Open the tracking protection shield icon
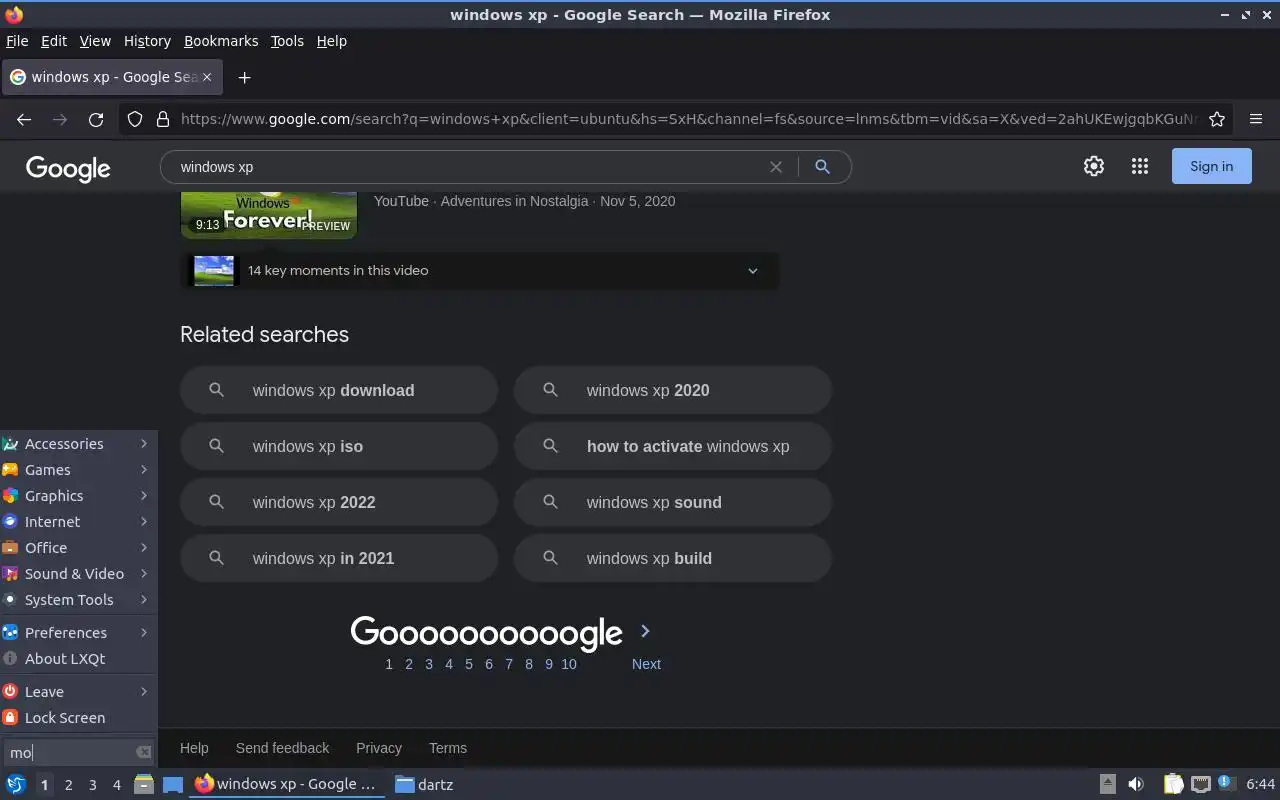1280x800 pixels. 135,119
